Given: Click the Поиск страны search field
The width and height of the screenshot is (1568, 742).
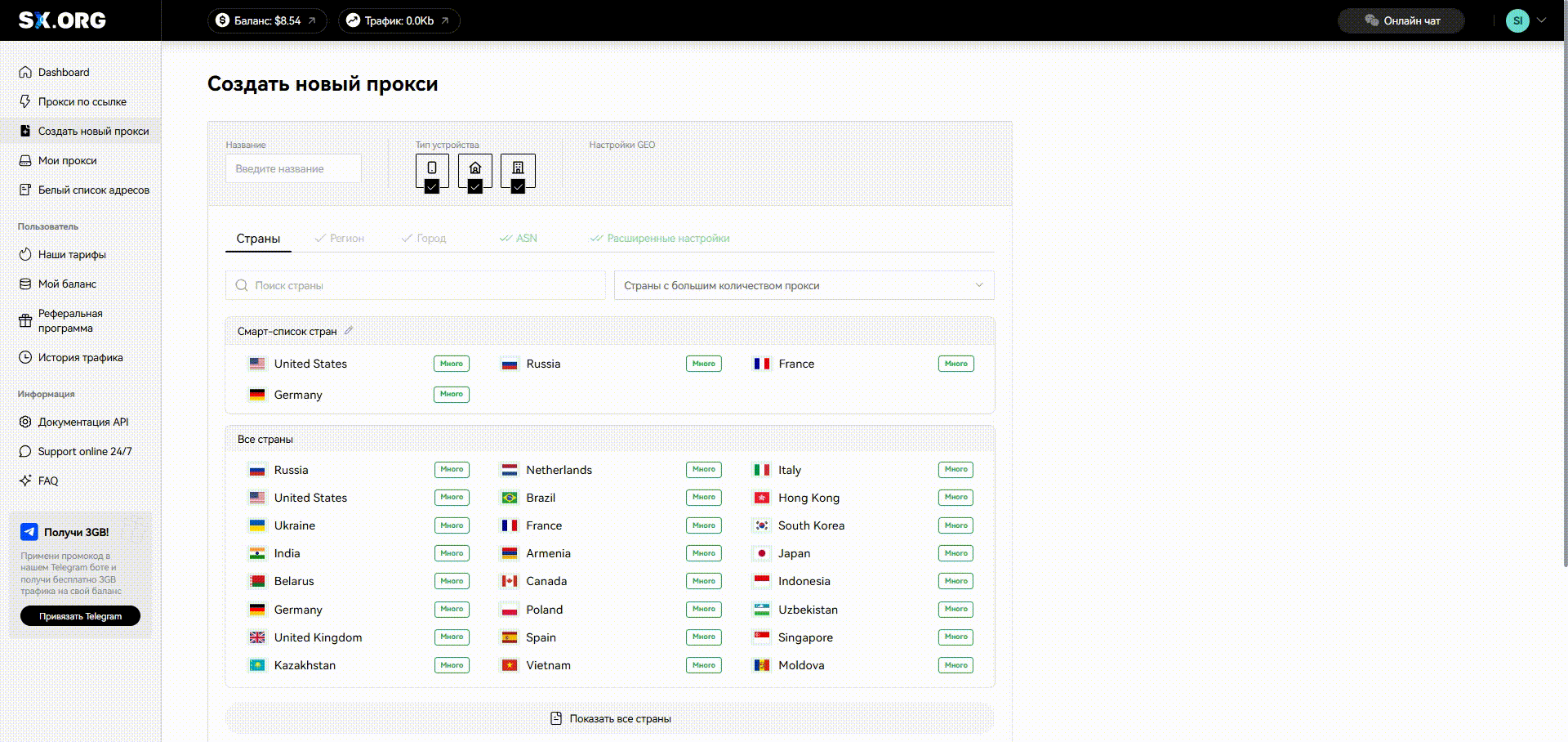Looking at the screenshot, I should tap(415, 285).
